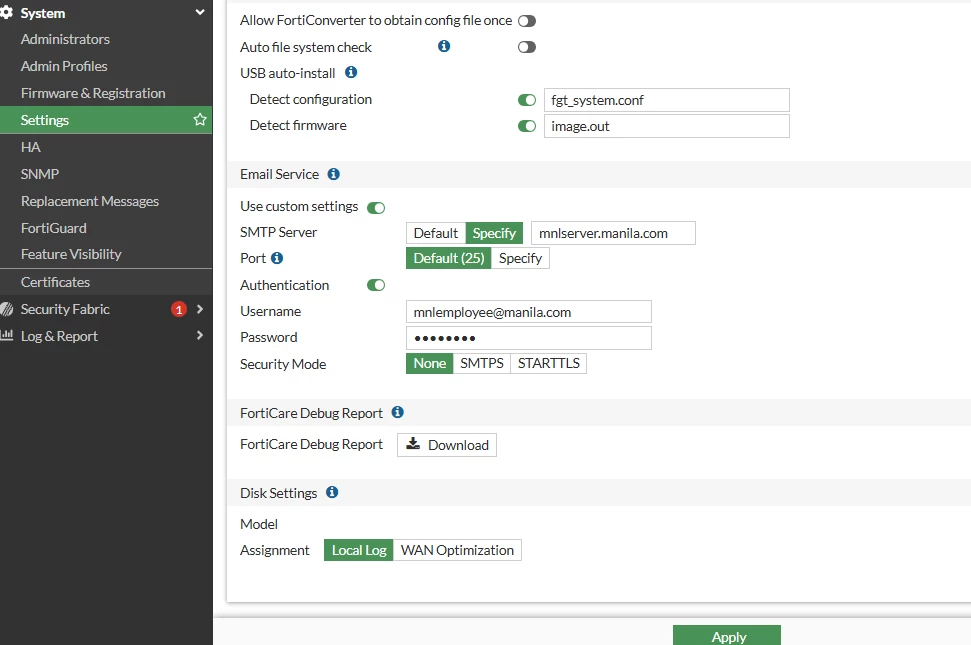971x645 pixels.
Task: Click the red notification badge on Security Fabric
Action: pyautogui.click(x=178, y=309)
